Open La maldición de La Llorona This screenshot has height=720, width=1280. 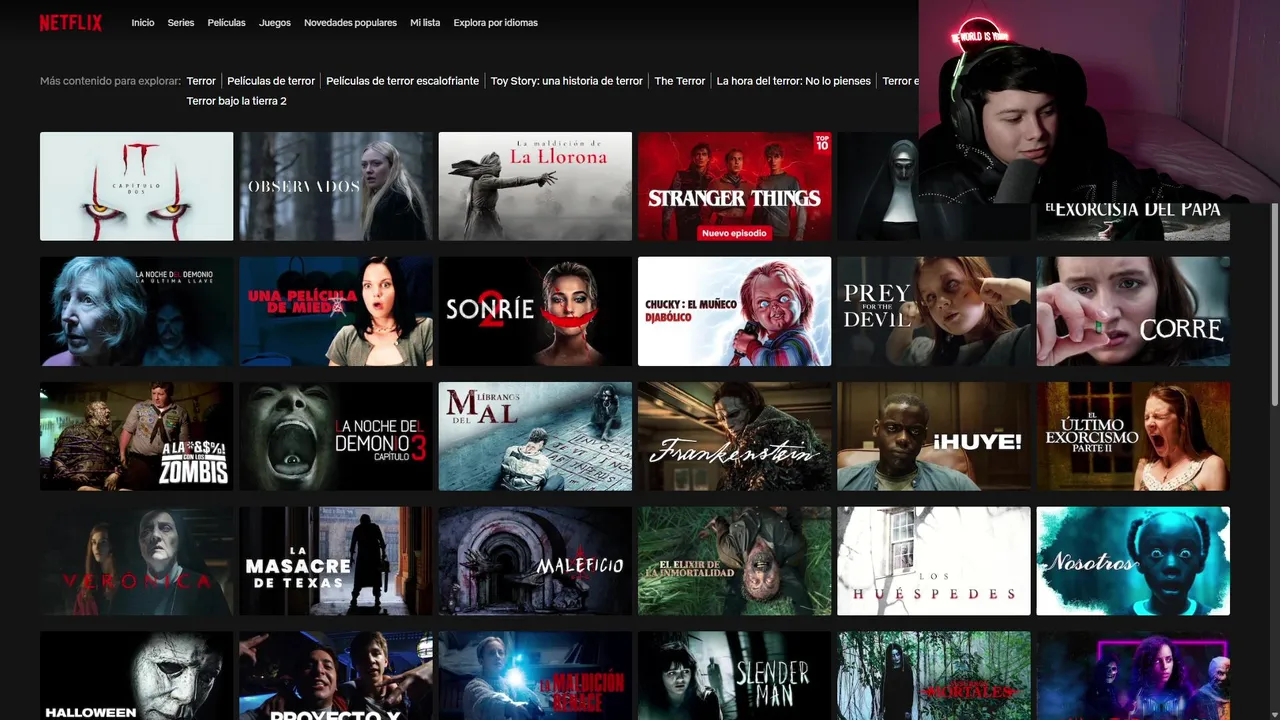(x=535, y=186)
